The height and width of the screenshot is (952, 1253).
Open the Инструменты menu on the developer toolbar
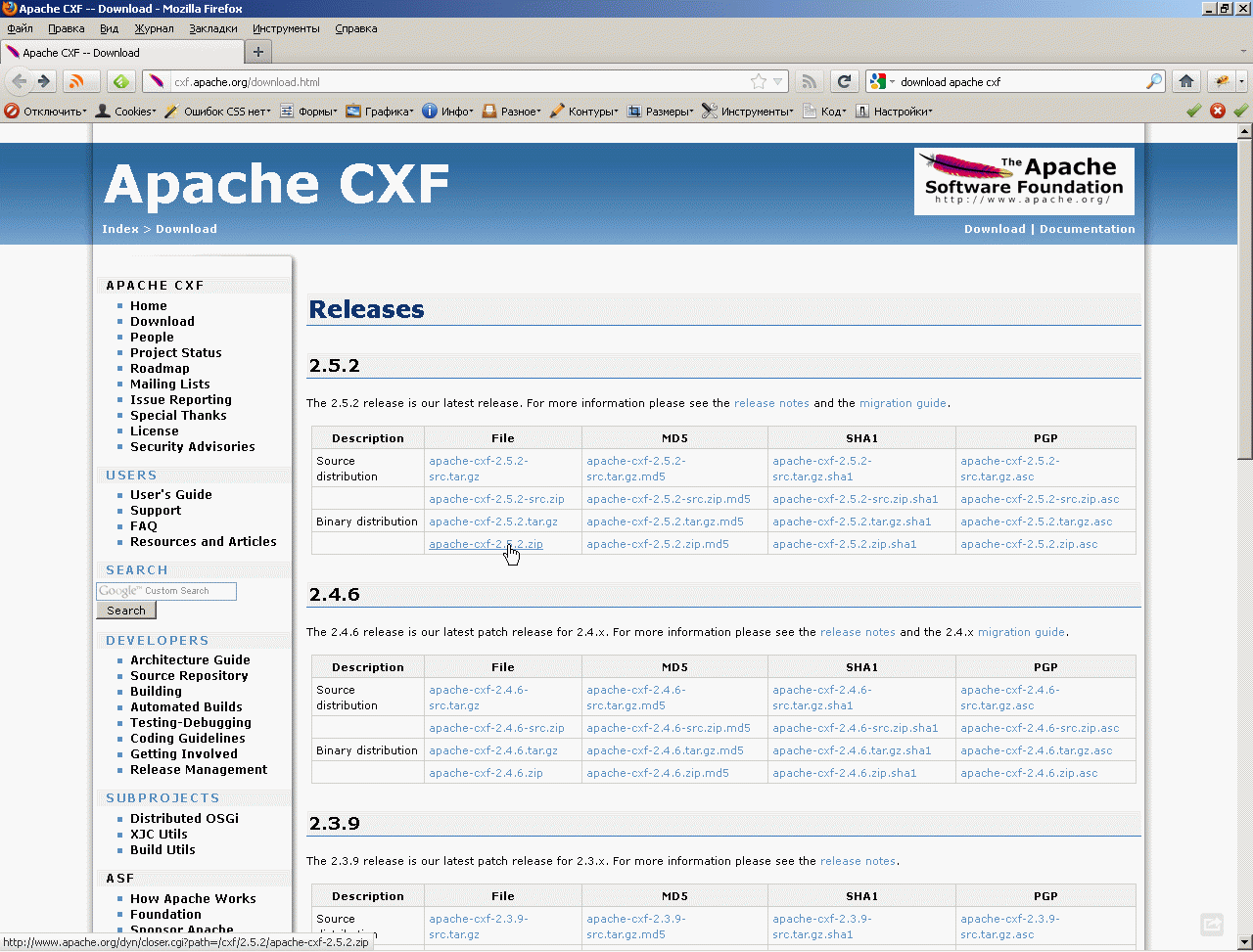pyautogui.click(x=748, y=112)
